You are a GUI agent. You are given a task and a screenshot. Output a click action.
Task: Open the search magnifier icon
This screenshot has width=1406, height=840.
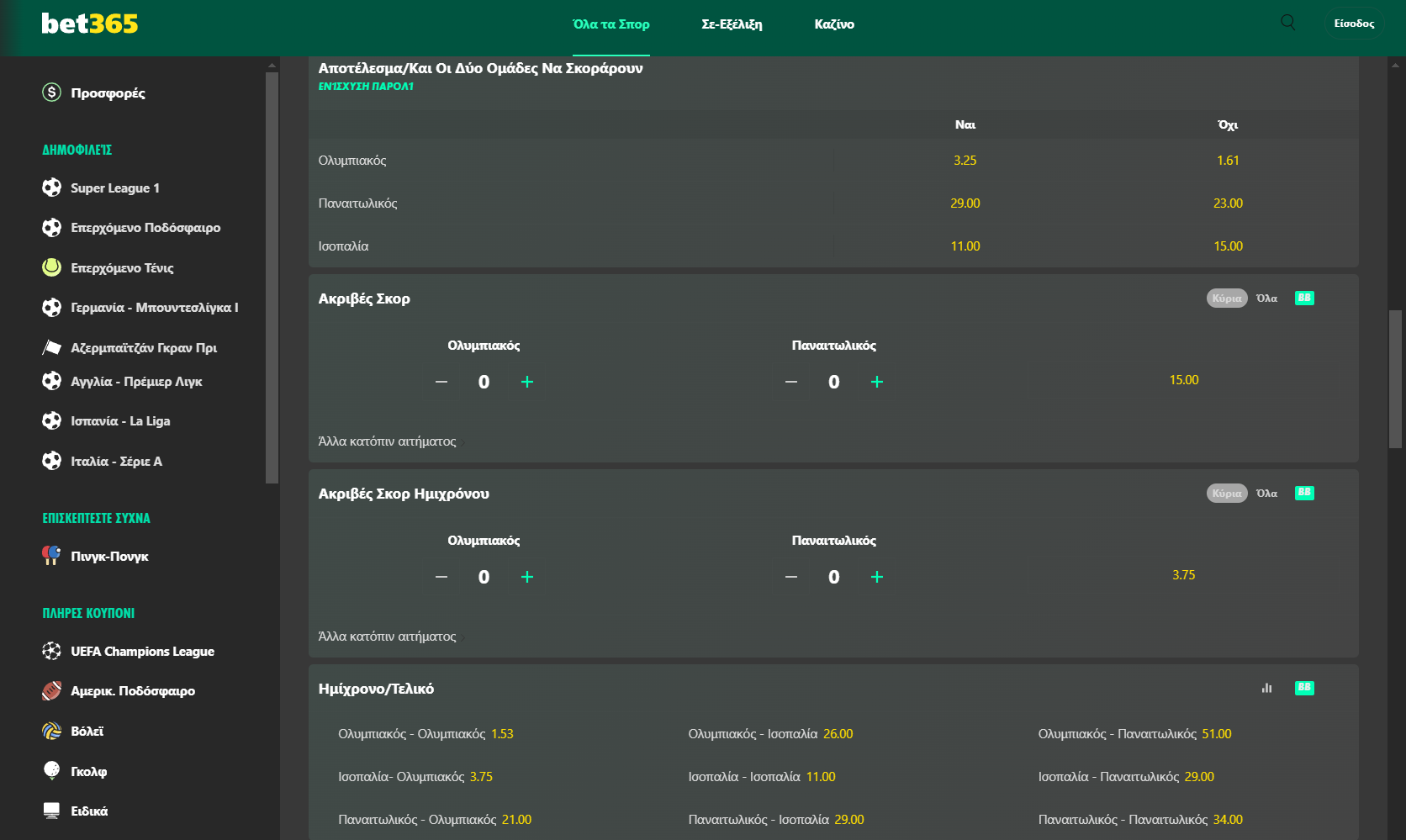coord(1287,23)
